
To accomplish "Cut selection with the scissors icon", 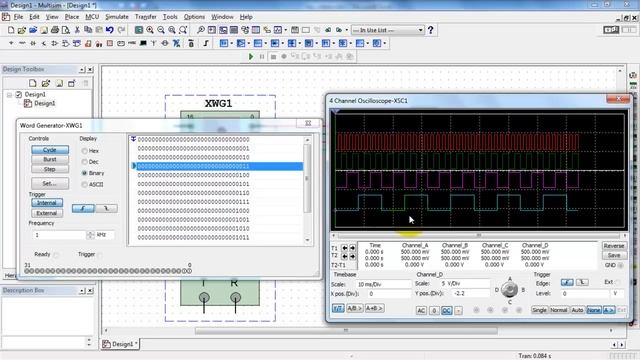I will 77,30.
